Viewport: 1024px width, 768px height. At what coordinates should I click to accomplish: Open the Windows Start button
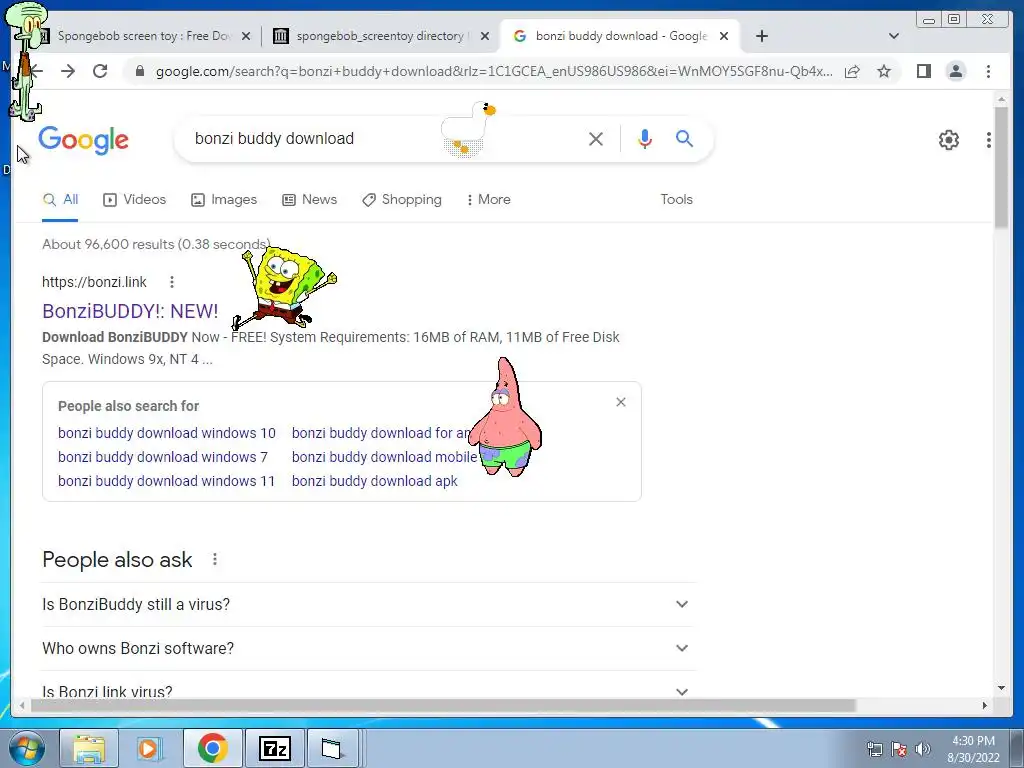pyautogui.click(x=26, y=748)
